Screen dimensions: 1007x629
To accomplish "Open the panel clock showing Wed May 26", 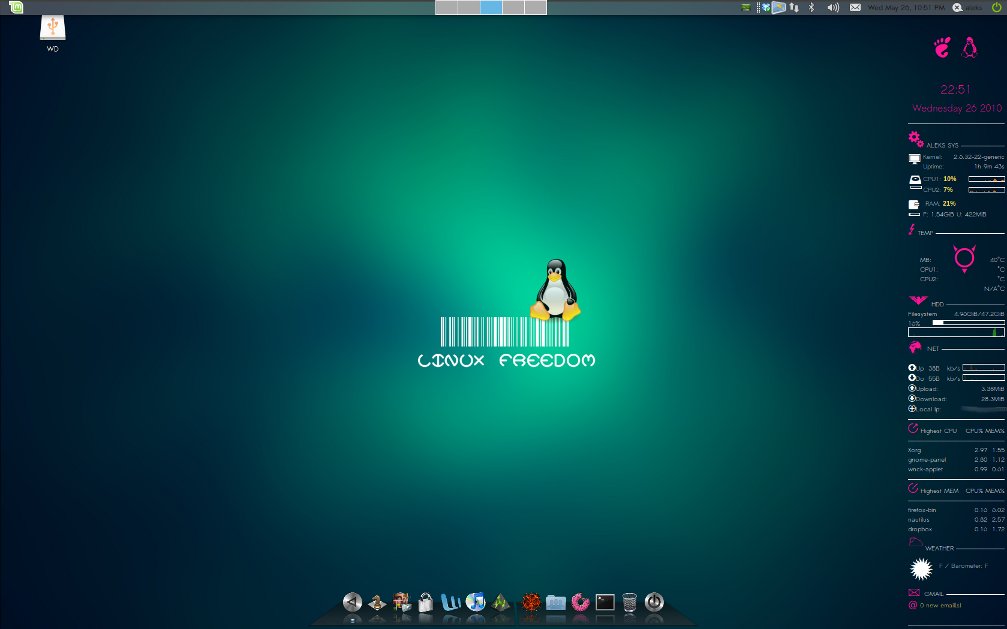I will 906,8.
